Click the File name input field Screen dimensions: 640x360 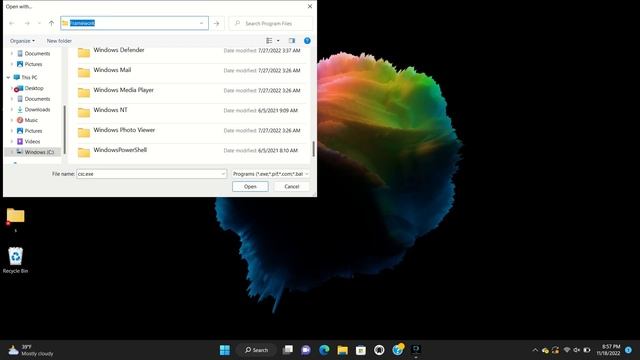click(151, 174)
